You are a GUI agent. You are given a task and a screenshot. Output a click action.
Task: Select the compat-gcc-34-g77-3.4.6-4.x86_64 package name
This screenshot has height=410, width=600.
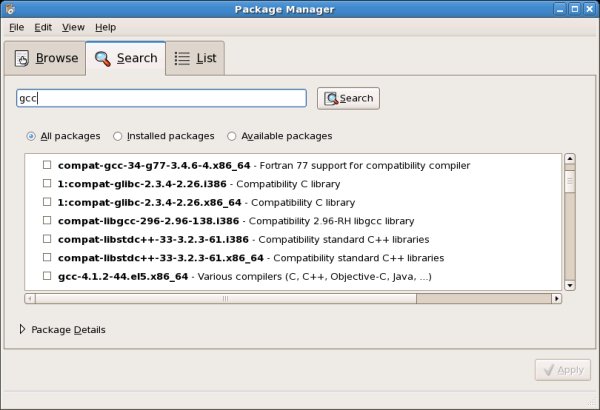(x=154, y=165)
